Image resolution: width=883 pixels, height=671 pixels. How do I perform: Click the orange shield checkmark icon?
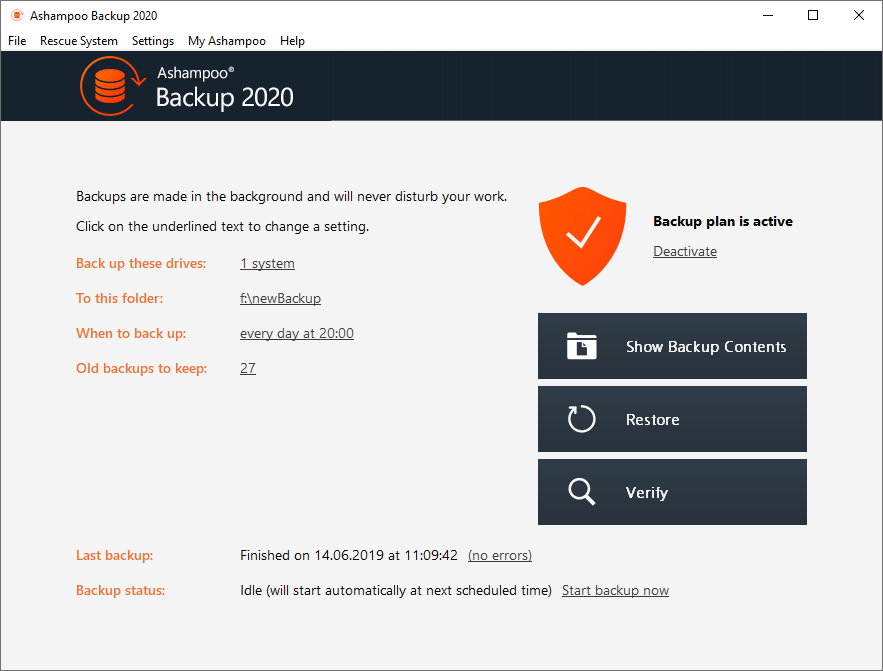(582, 236)
